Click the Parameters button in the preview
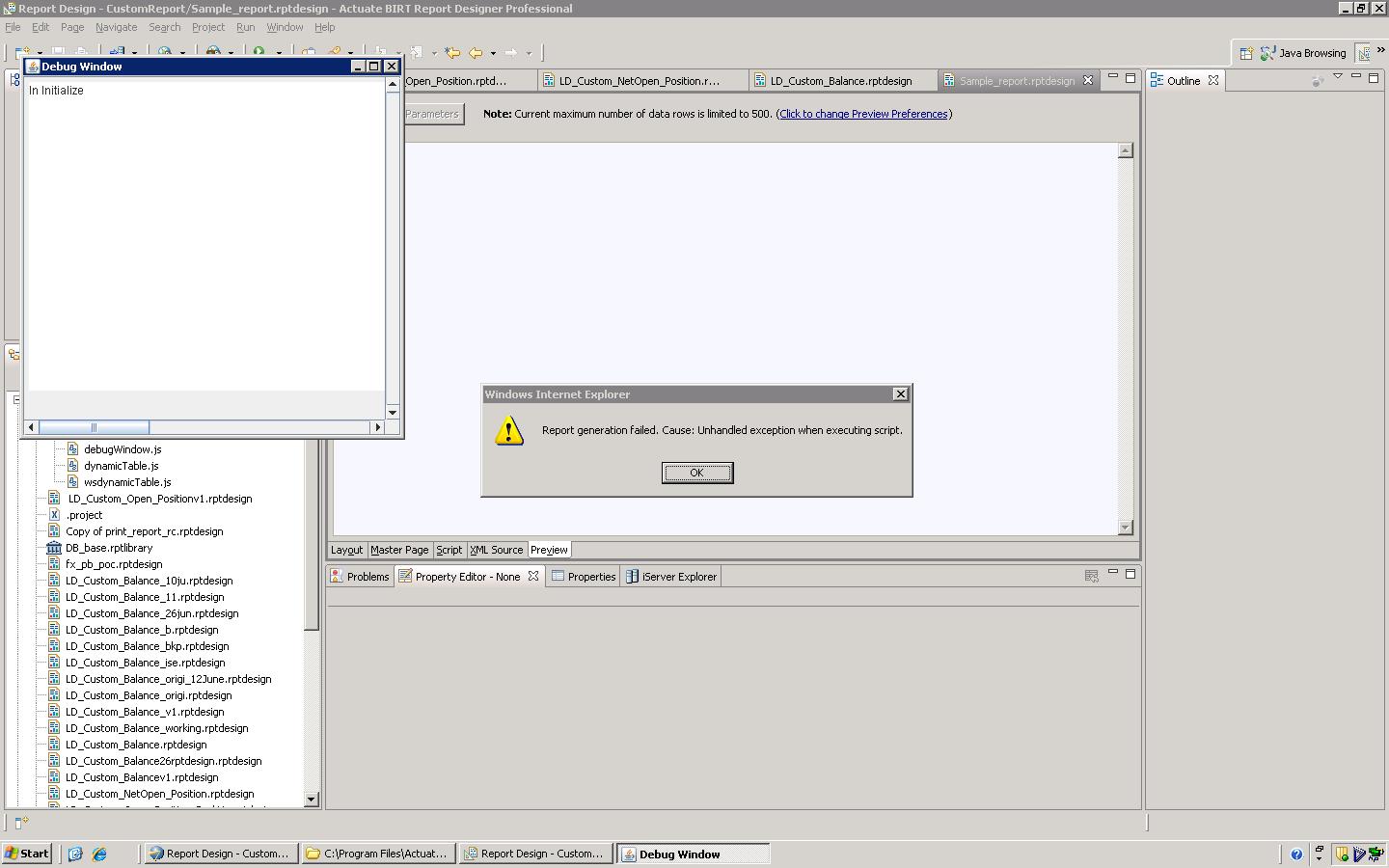This screenshot has height=868, width=1389. (x=432, y=114)
